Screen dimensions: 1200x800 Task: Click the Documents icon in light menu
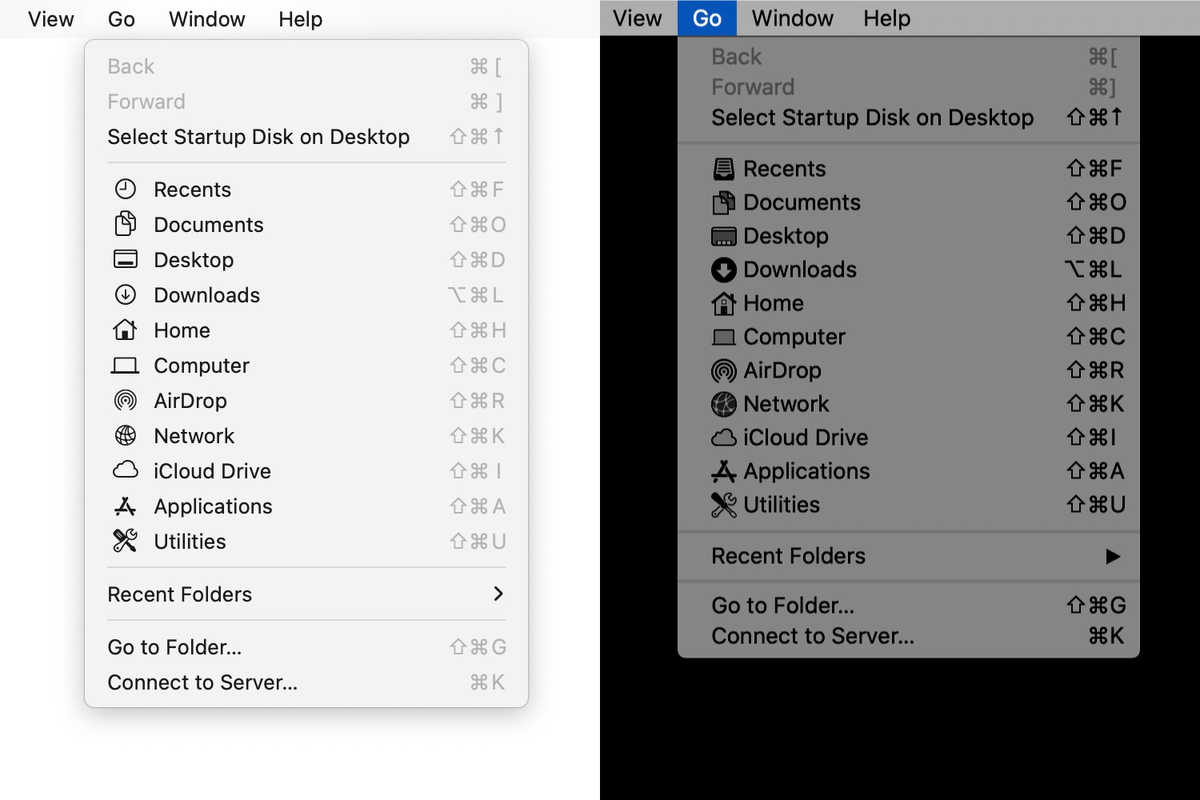point(125,224)
